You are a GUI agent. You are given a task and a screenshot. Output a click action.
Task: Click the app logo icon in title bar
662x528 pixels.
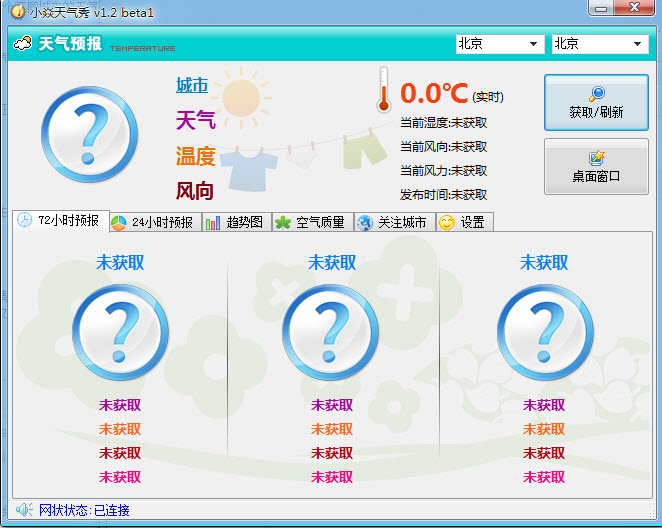tap(18, 11)
